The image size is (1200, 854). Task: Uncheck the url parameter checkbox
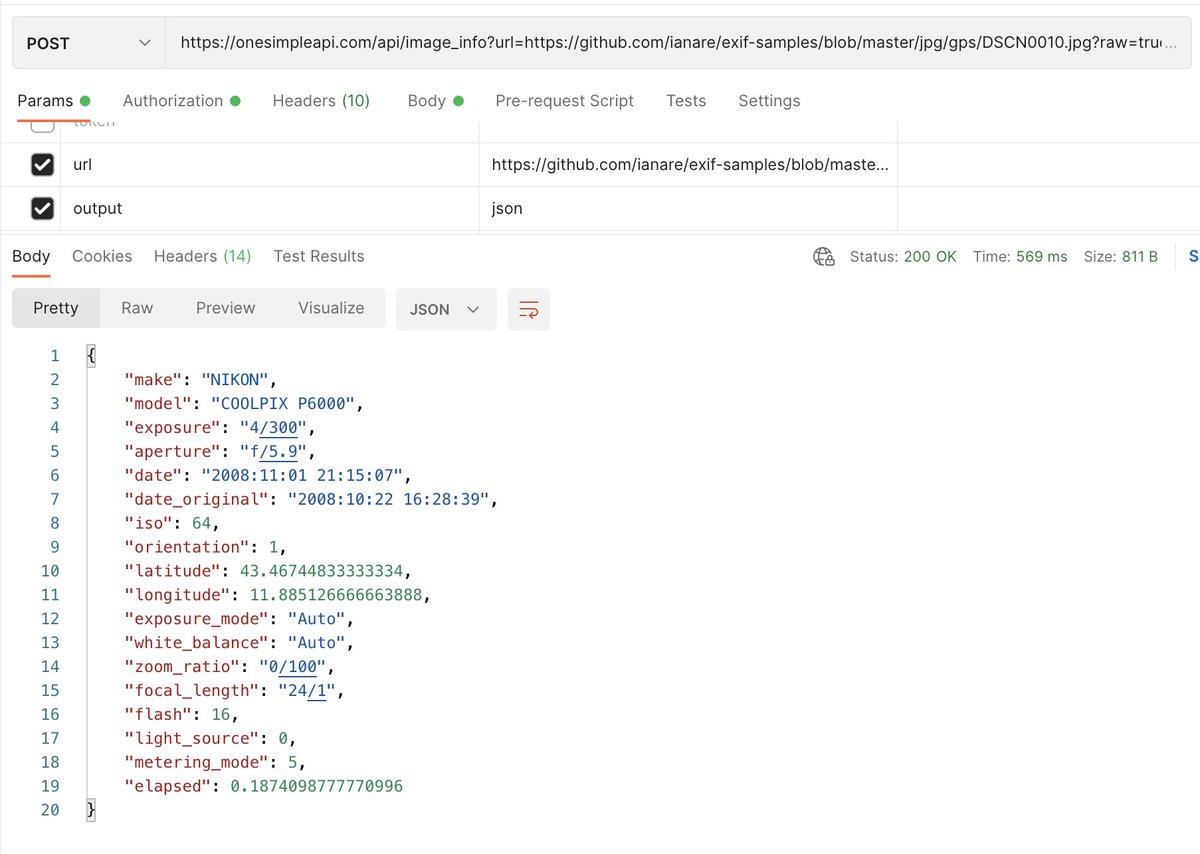[42, 164]
